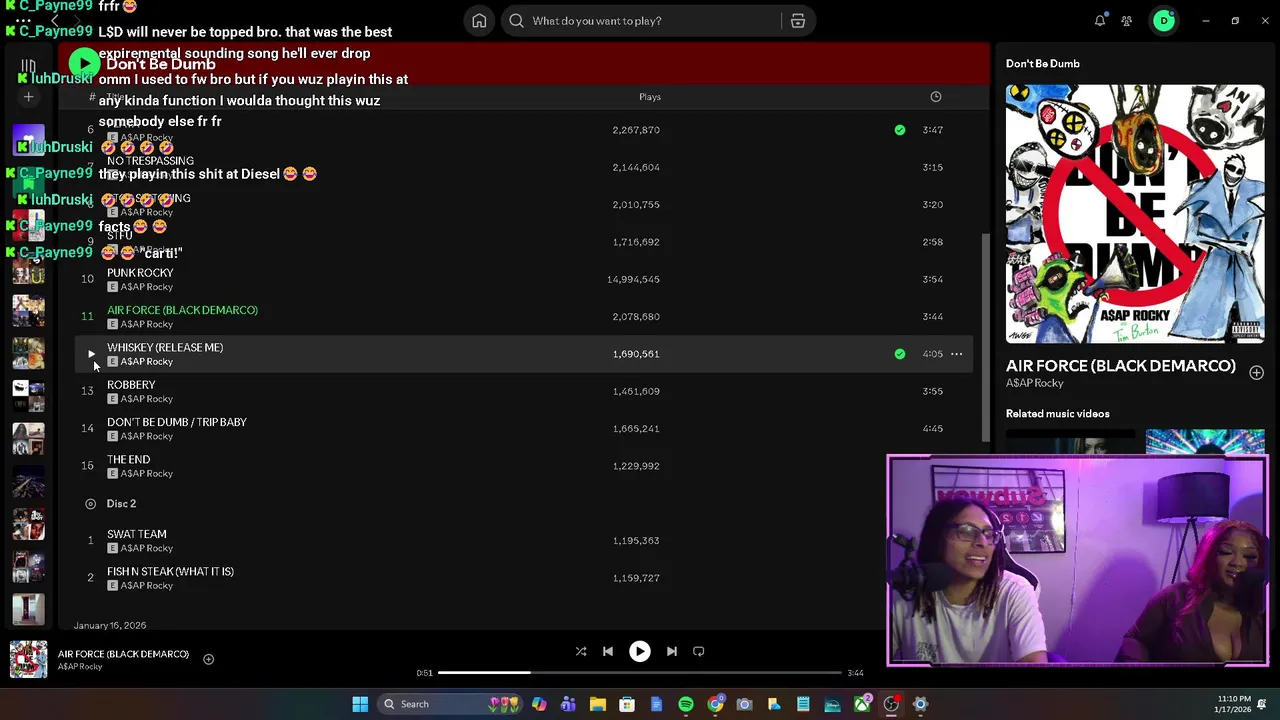Screen dimensions: 1280x720
Task: Add now-playing track to Liked Songs in bottom bar
Action: (208, 659)
